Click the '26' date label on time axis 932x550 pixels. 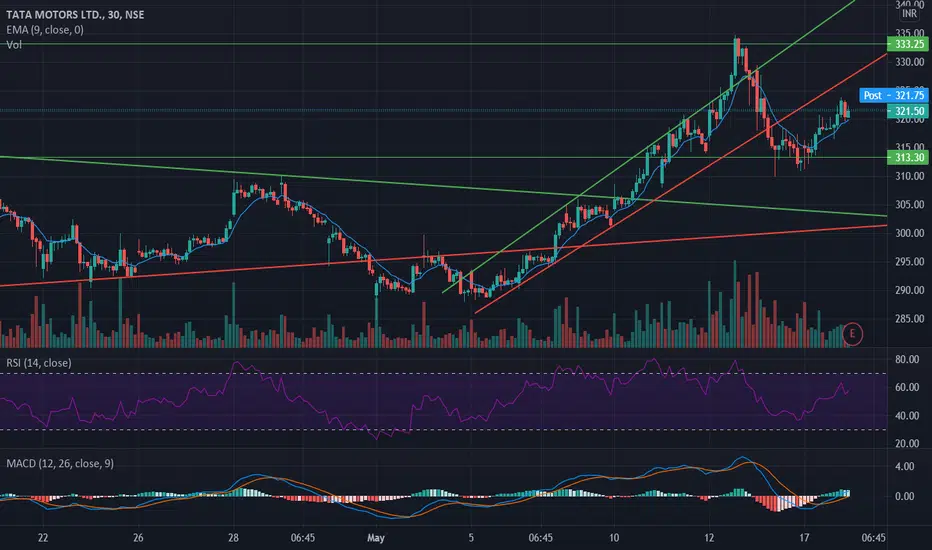[138, 538]
